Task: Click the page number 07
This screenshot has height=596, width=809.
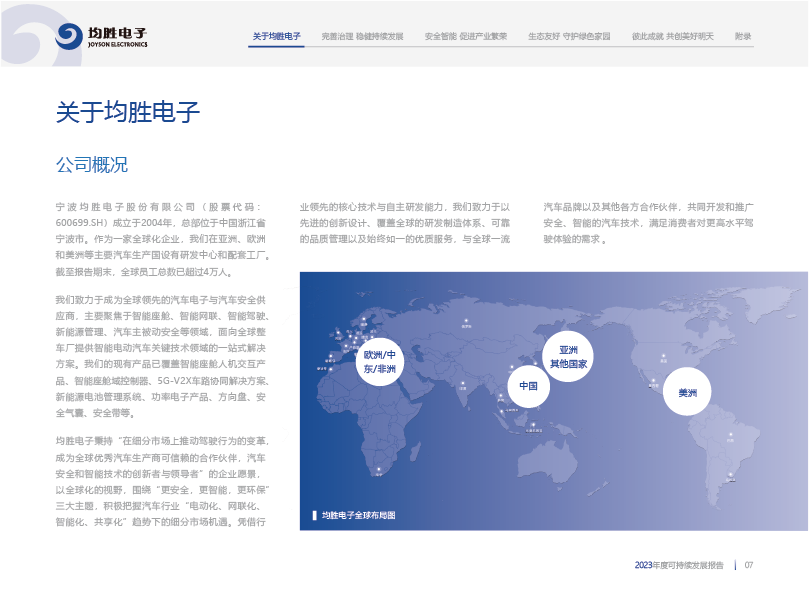Action: [748, 565]
